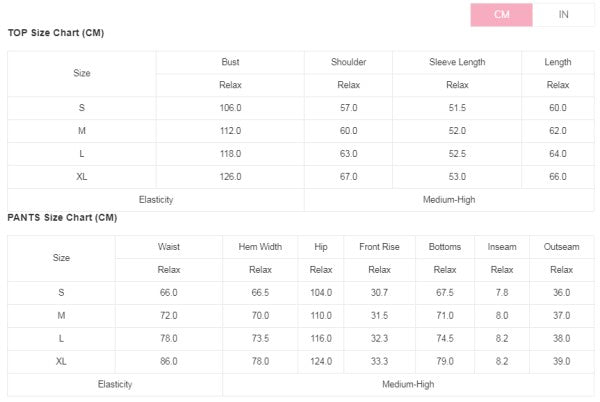Click the XL bust value 126.0
Viewport: 600px width, 402px height.
pyautogui.click(x=230, y=177)
